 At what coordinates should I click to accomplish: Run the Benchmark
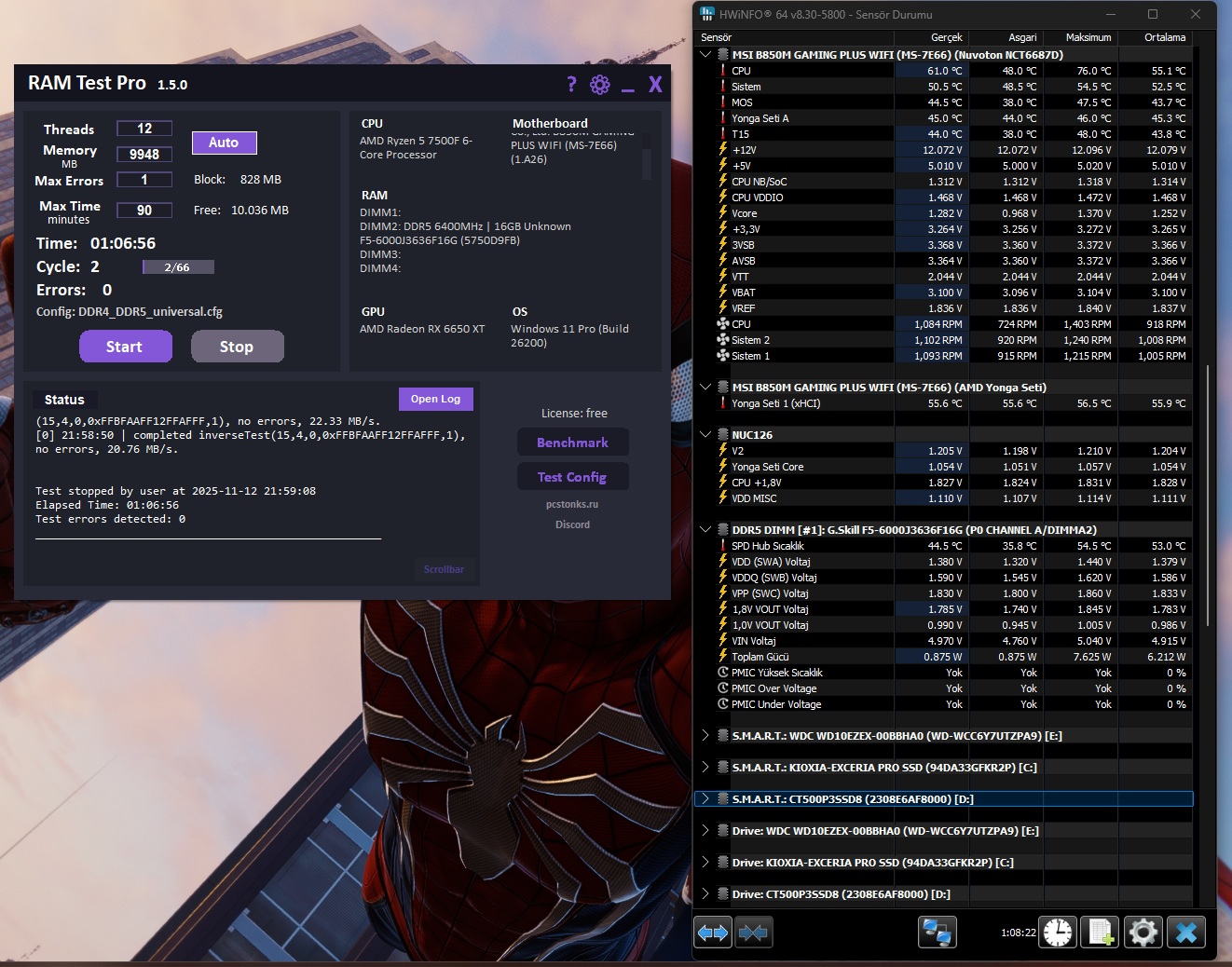[572, 443]
